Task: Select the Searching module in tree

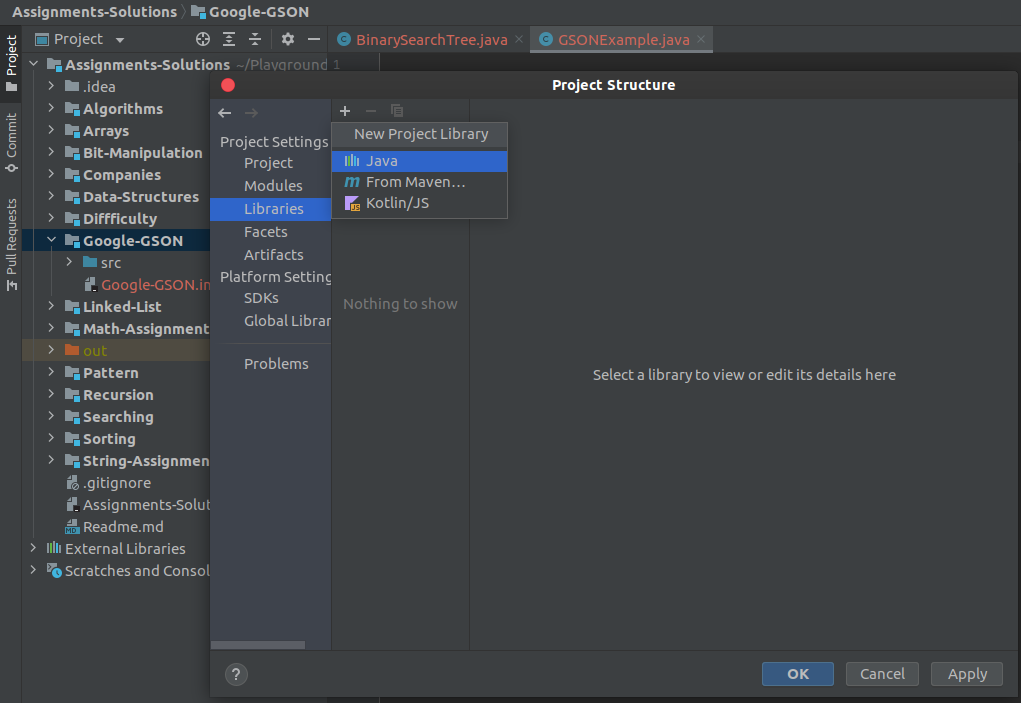Action: pyautogui.click(x=118, y=417)
